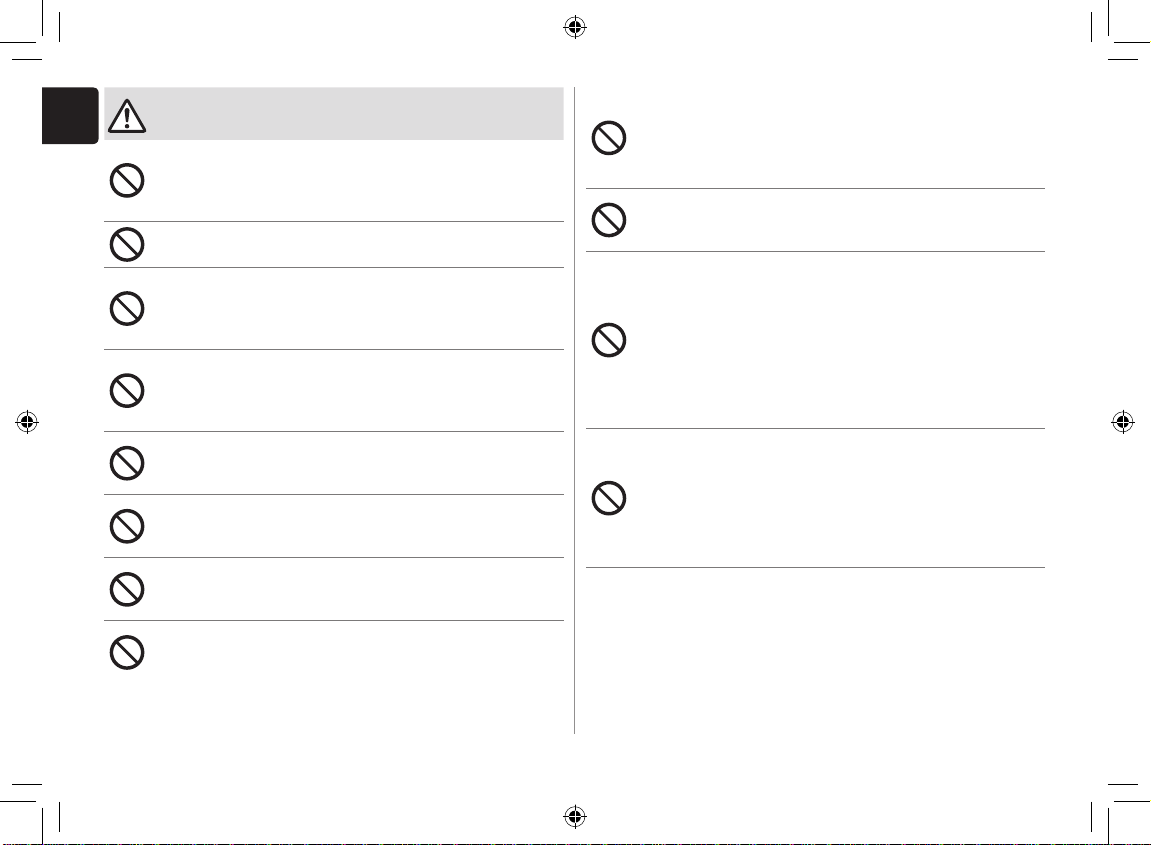1151x845 pixels.
Task: Select the sixth prohibition symbol in the left column
Action: pyautogui.click(x=126, y=525)
